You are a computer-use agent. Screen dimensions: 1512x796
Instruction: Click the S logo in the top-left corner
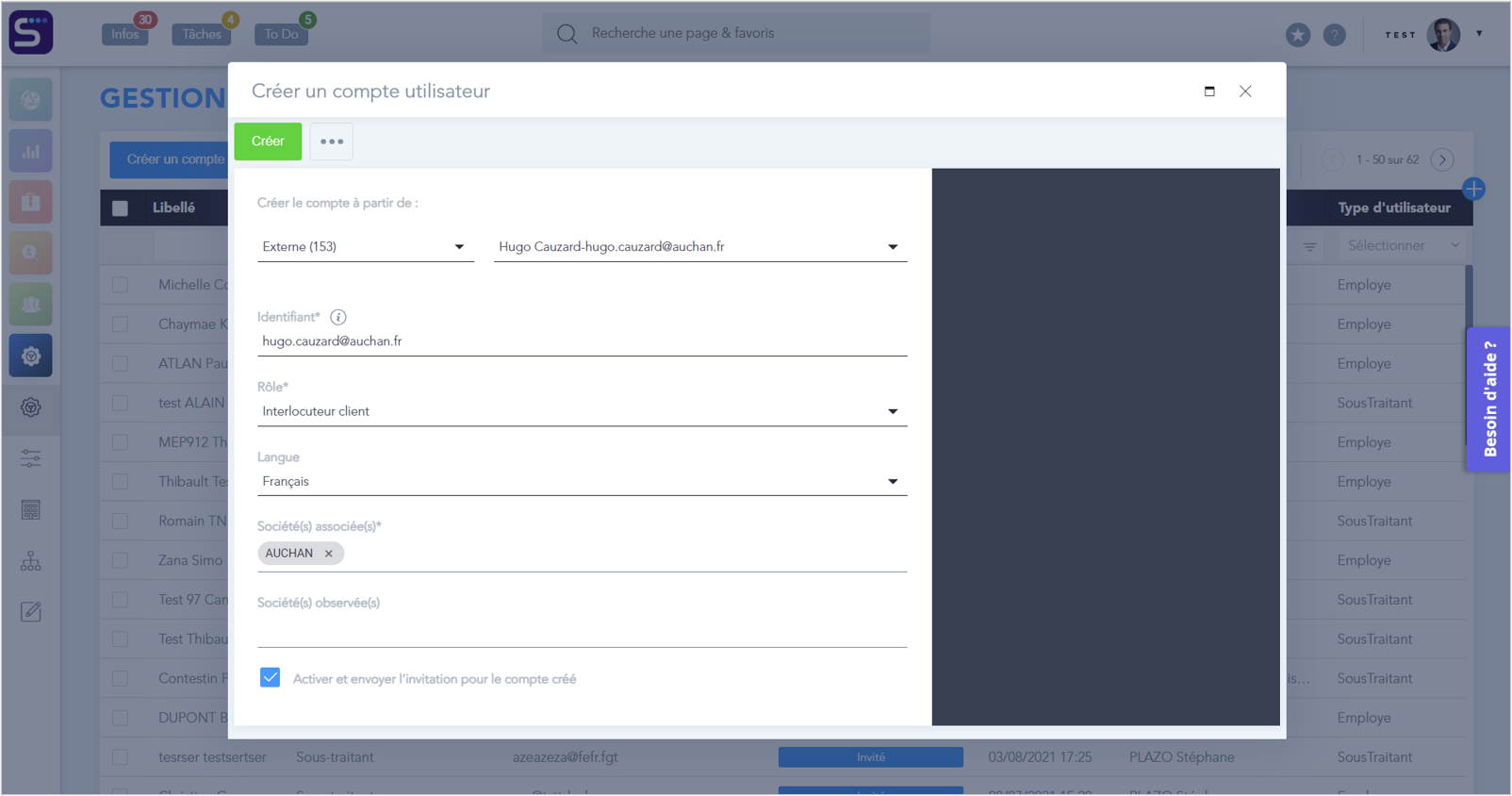tap(31, 32)
